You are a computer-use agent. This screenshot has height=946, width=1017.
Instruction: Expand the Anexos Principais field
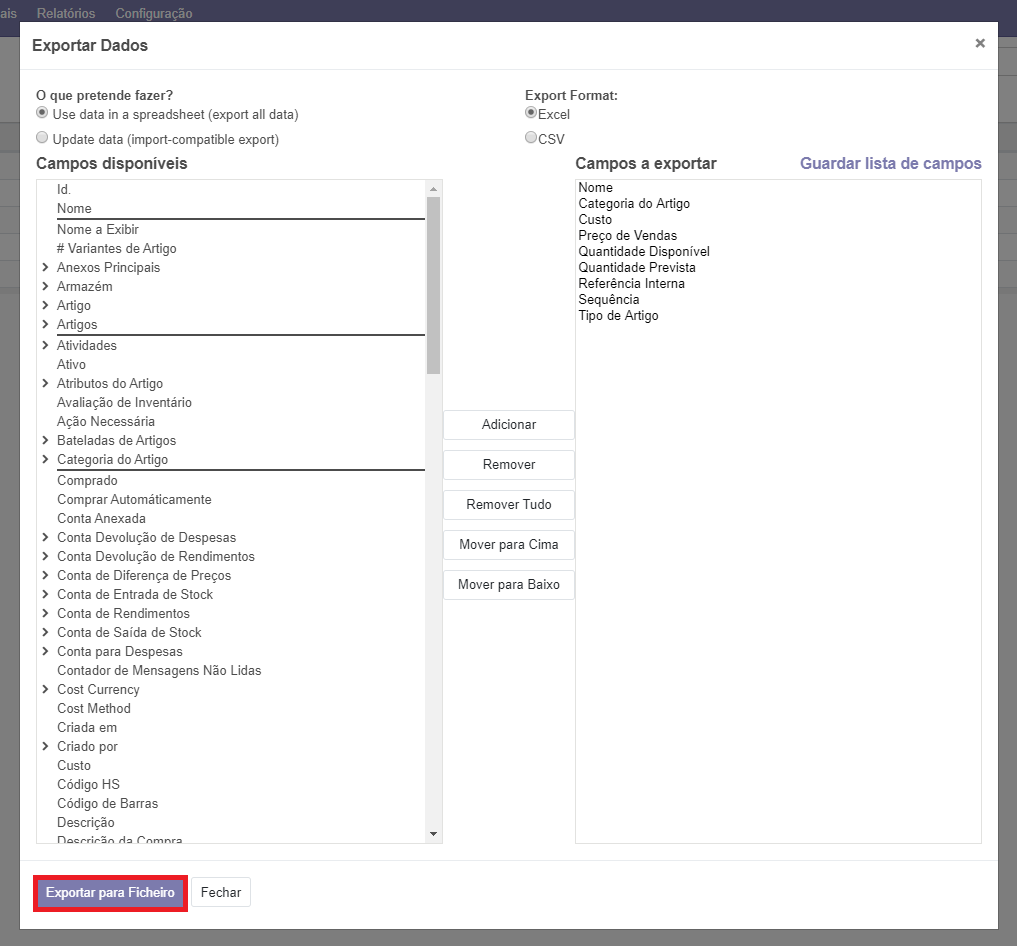[46, 268]
